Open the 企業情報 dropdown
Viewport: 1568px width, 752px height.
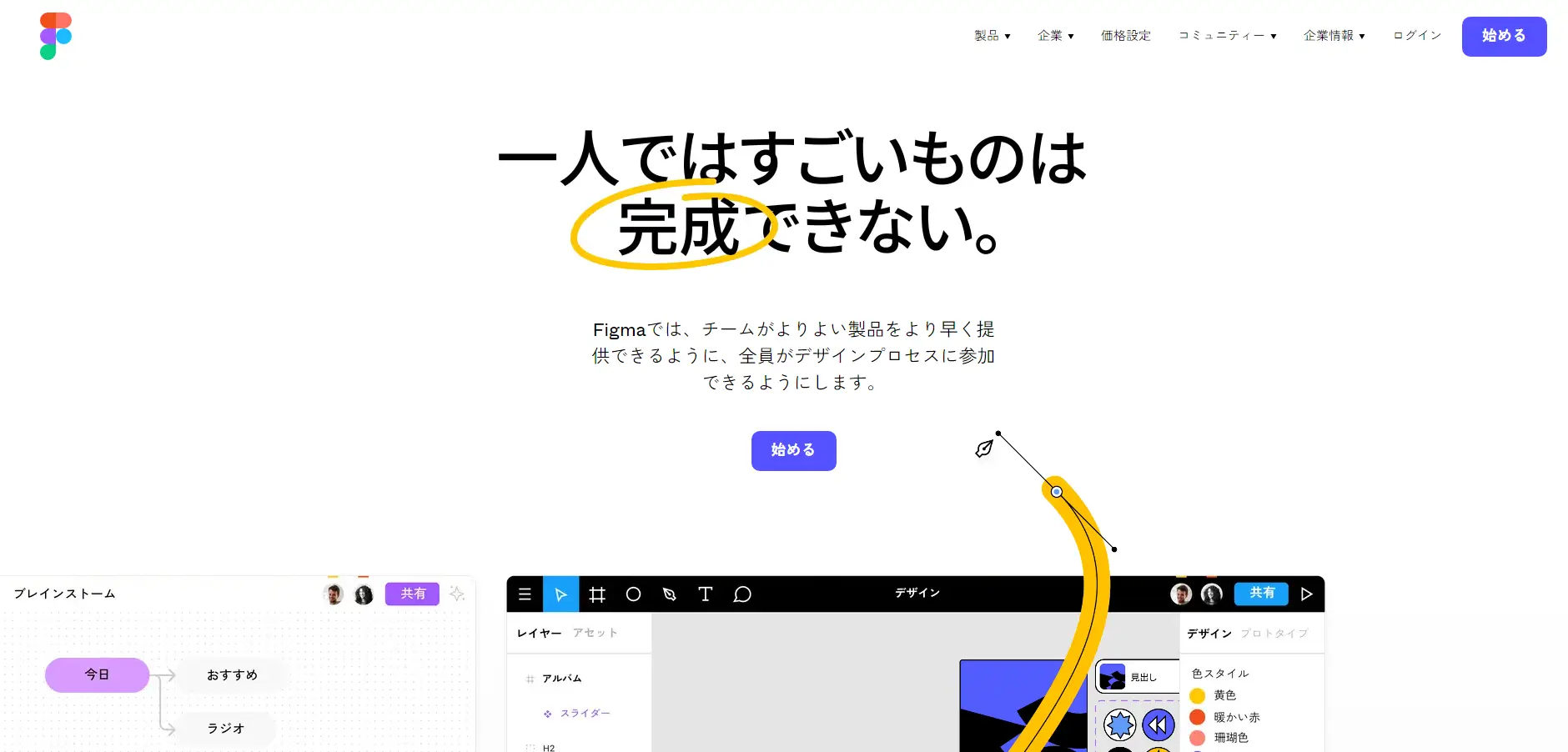[1334, 36]
